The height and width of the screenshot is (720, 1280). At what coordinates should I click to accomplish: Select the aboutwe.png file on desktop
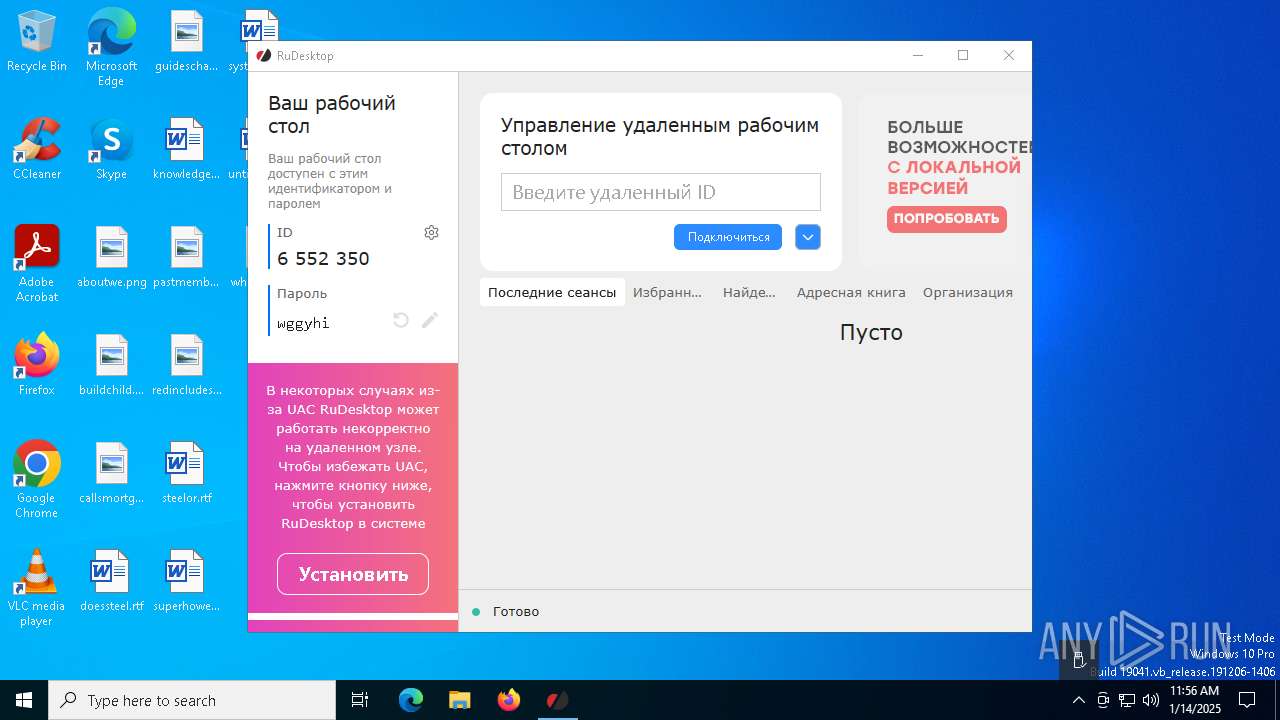click(111, 257)
